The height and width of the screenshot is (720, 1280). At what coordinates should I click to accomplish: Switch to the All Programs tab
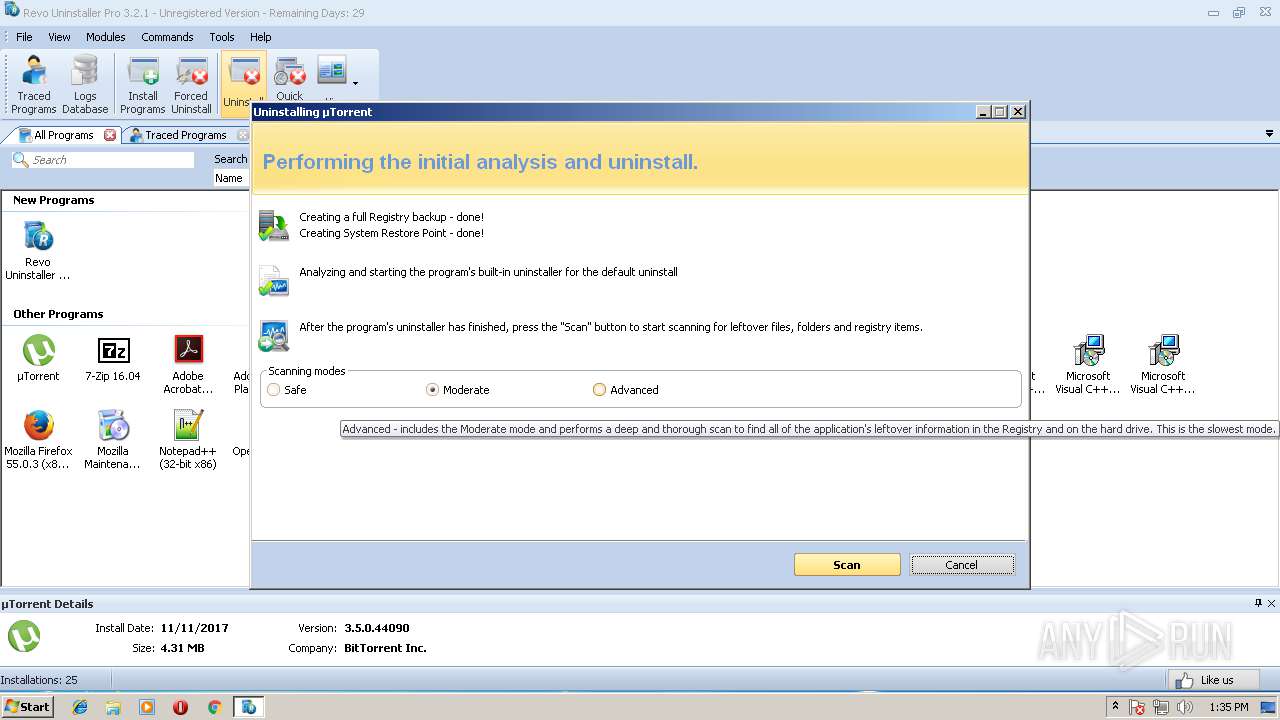click(63, 135)
